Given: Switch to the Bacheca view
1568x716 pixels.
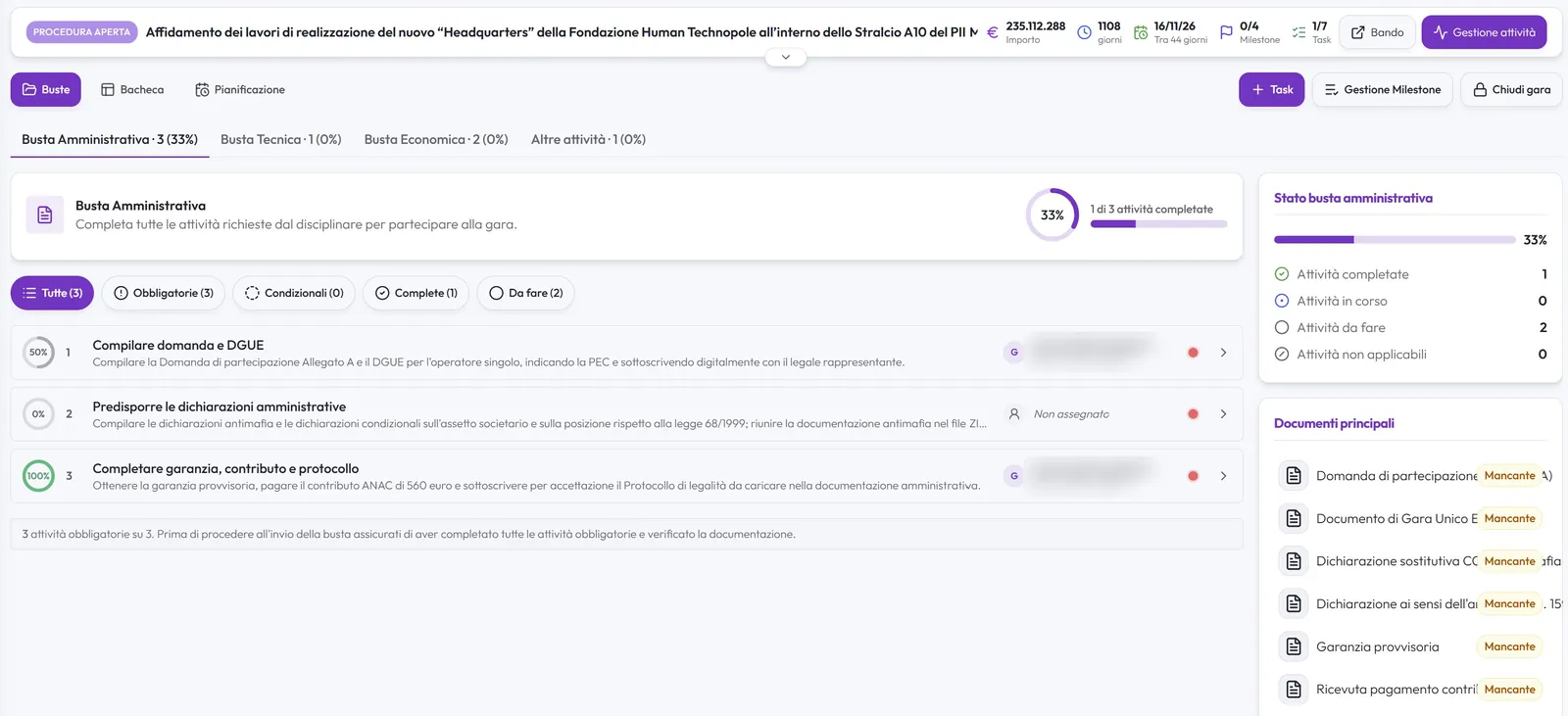Looking at the screenshot, I should pos(132,89).
